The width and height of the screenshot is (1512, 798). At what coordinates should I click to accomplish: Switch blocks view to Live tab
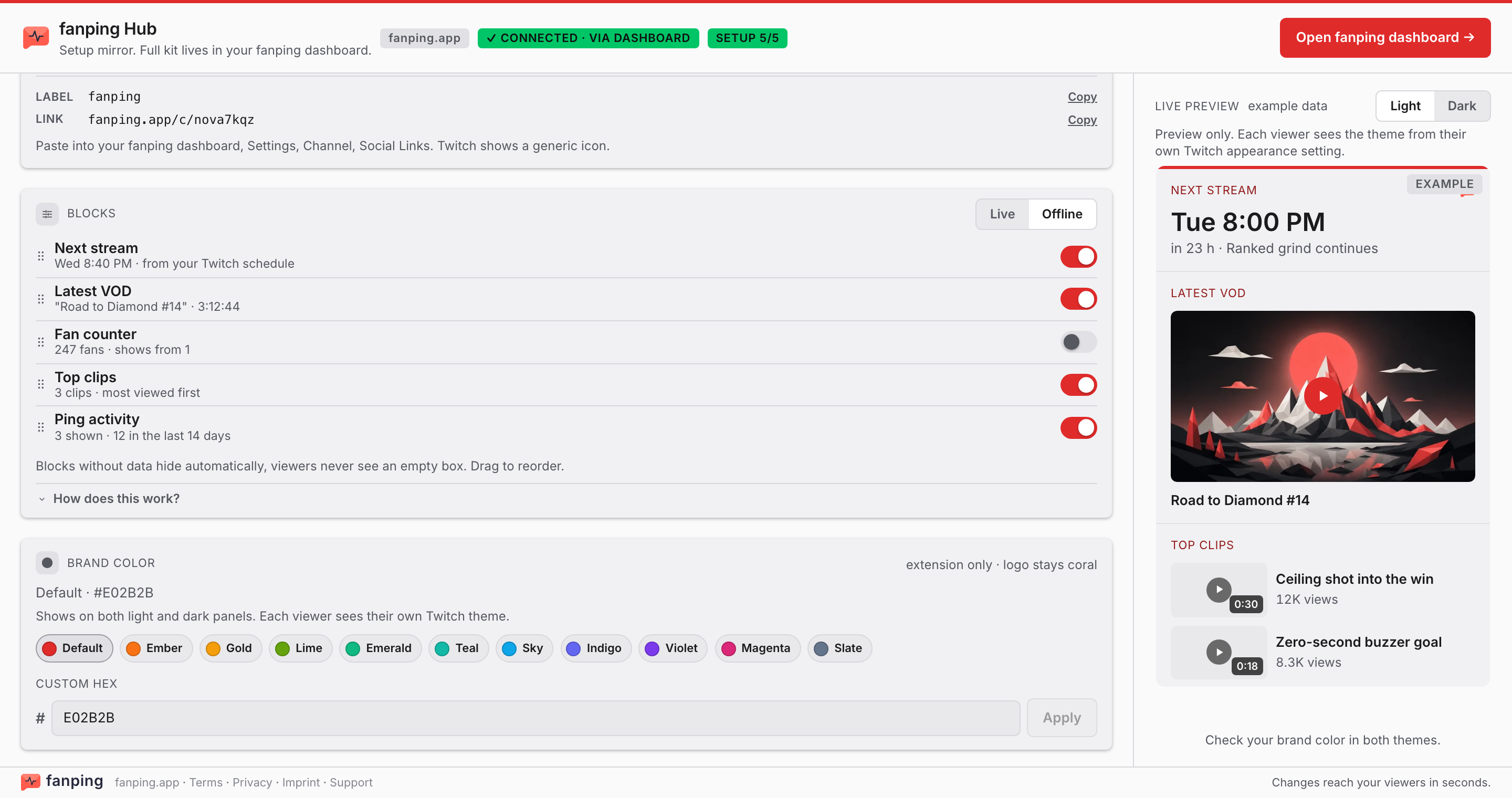point(1002,214)
